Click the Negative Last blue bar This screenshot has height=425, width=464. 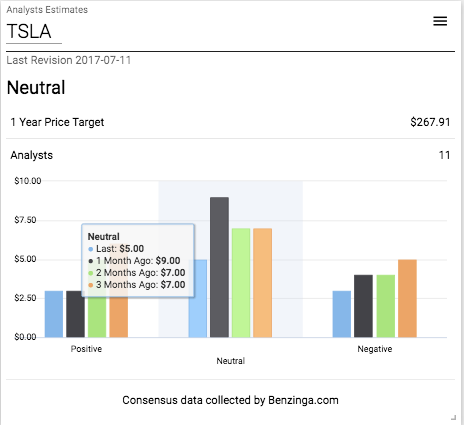[x=342, y=314]
